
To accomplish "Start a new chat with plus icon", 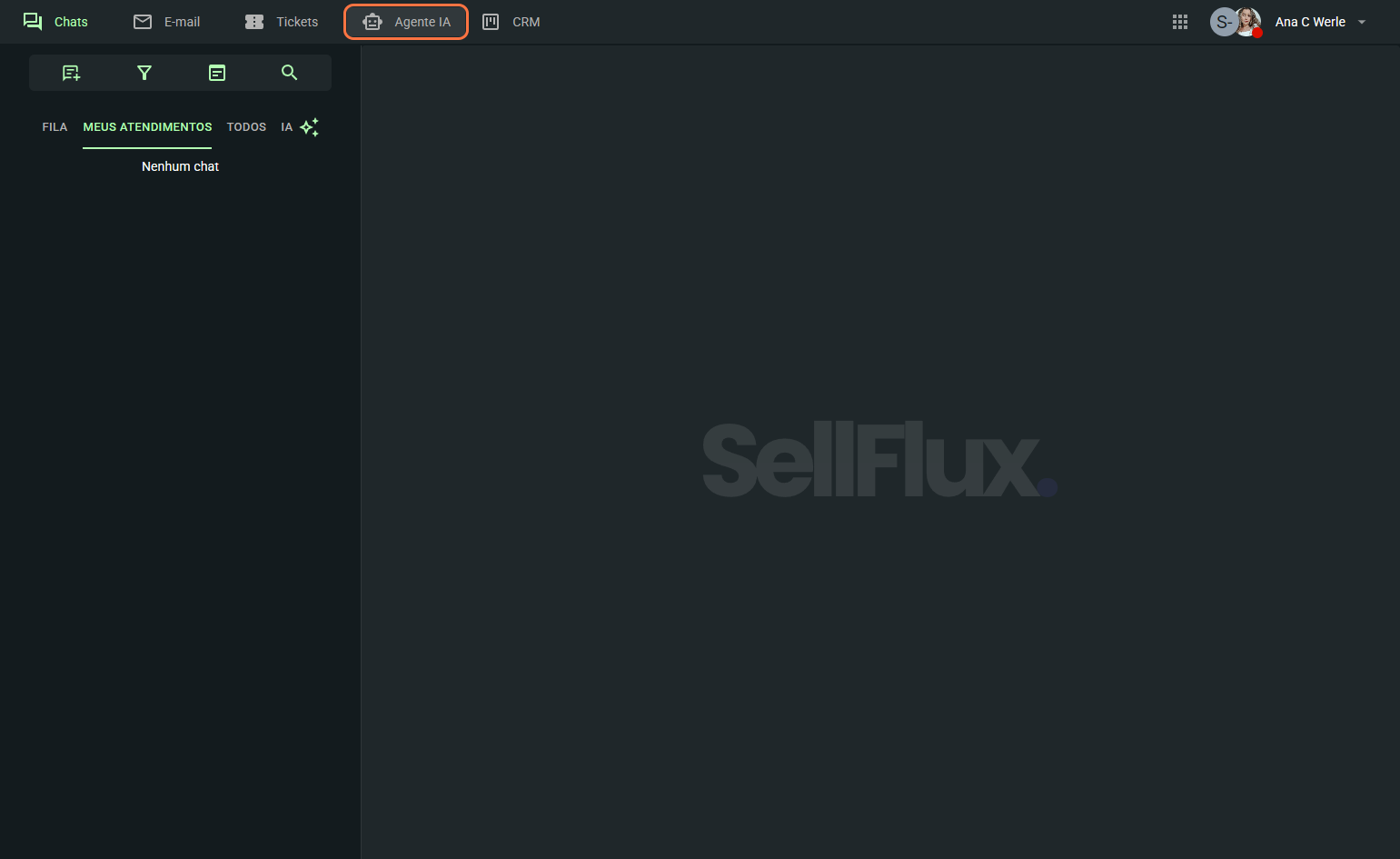I will pyautogui.click(x=71, y=73).
